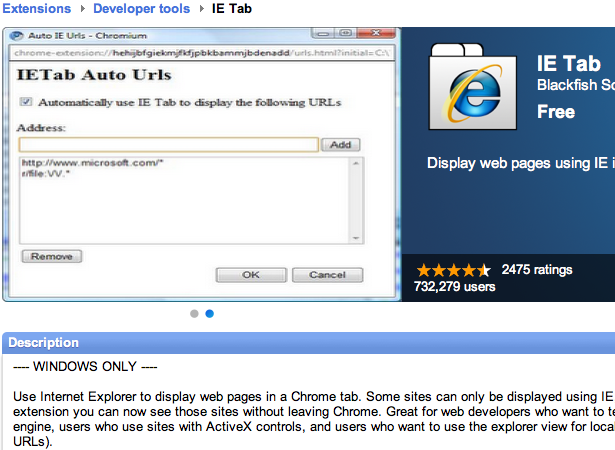Click the IETab Auto Urls heading

pyautogui.click(x=94, y=75)
